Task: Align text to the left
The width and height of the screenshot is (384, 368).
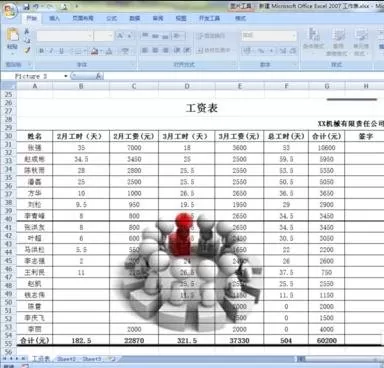Action: coord(145,50)
